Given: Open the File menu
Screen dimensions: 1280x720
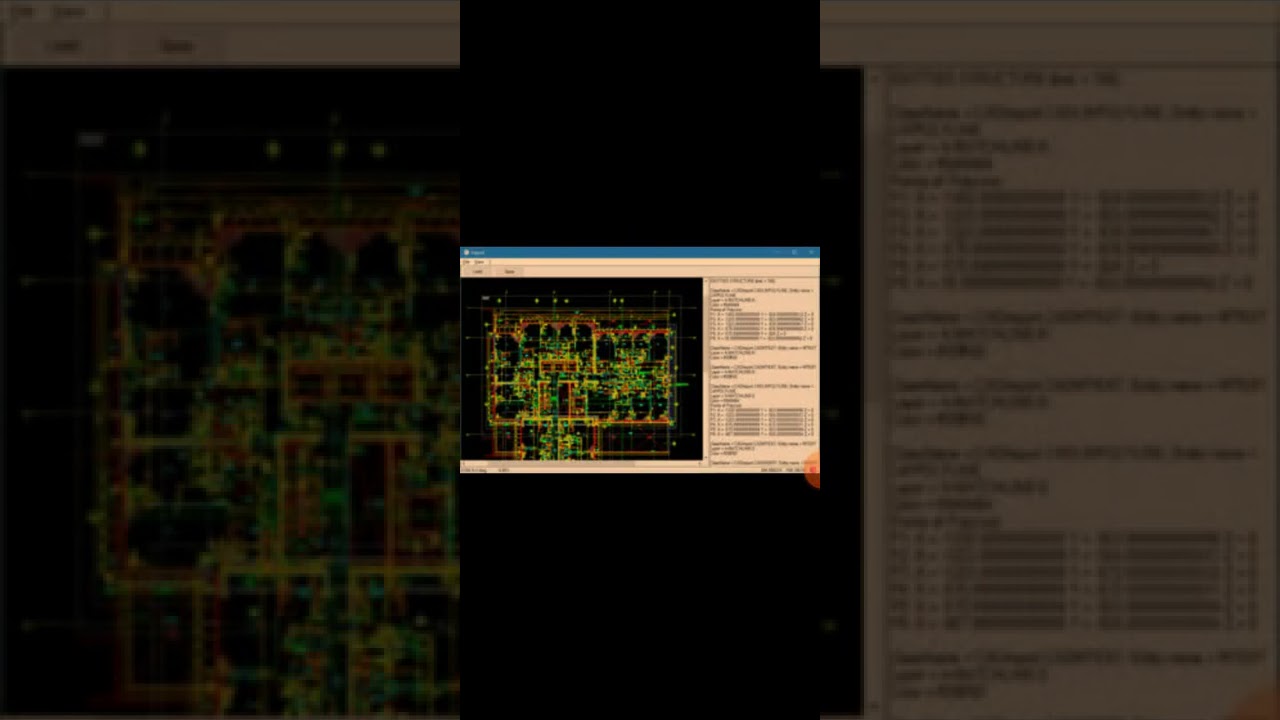Looking at the screenshot, I should point(466,262).
